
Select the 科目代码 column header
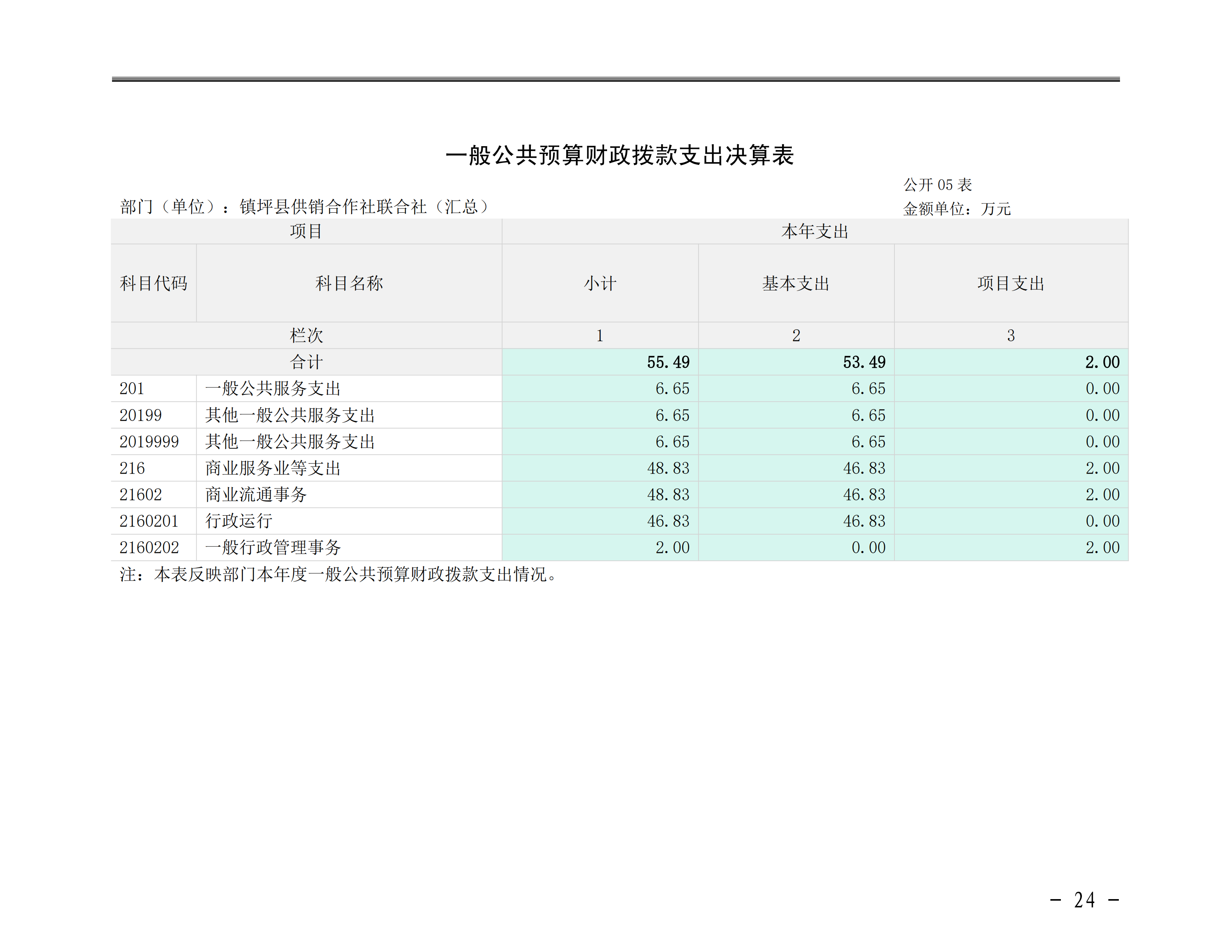tap(154, 283)
